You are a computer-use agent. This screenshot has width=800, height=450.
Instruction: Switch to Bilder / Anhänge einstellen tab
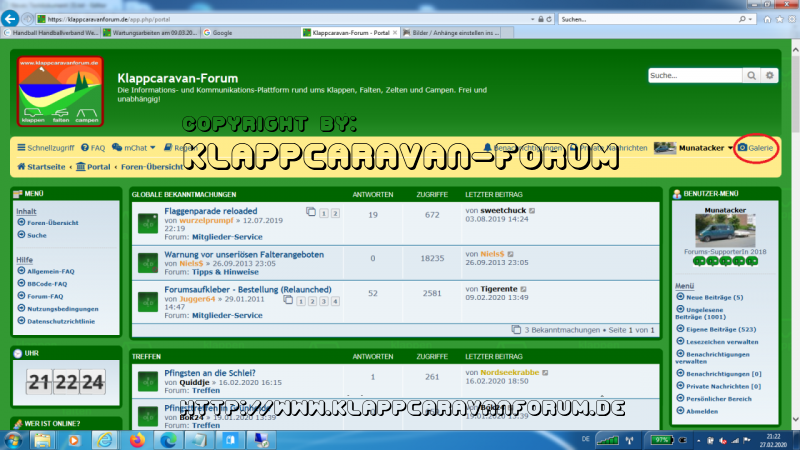tap(452, 33)
